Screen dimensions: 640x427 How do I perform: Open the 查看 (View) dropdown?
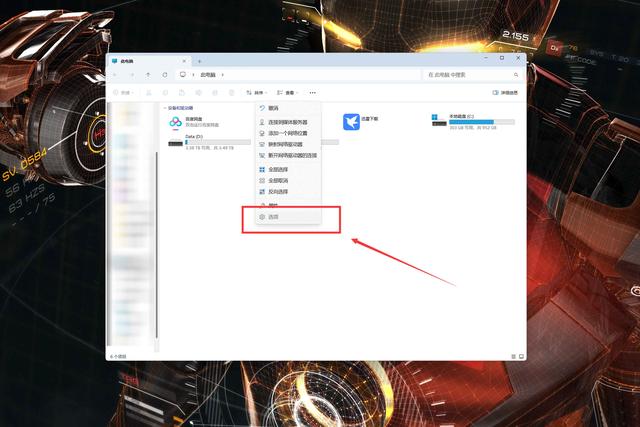[x=287, y=93]
